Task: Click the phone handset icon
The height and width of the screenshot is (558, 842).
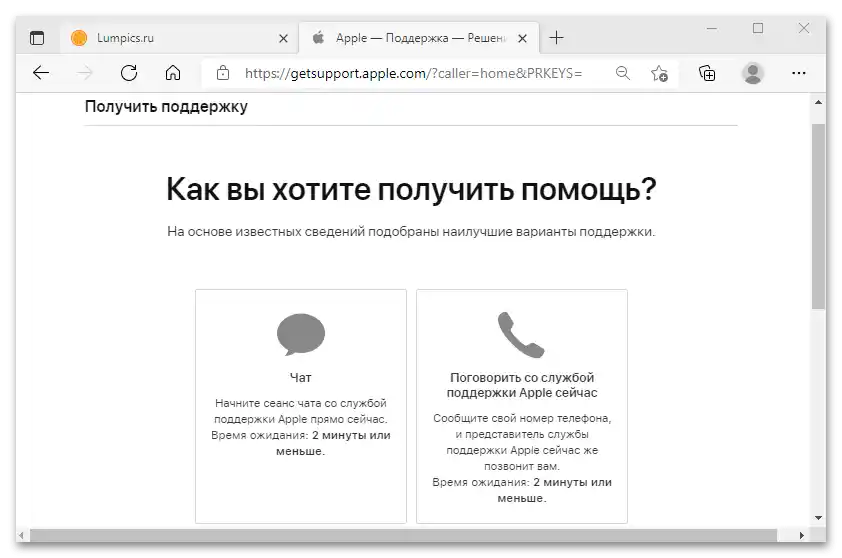Action: coord(521,334)
